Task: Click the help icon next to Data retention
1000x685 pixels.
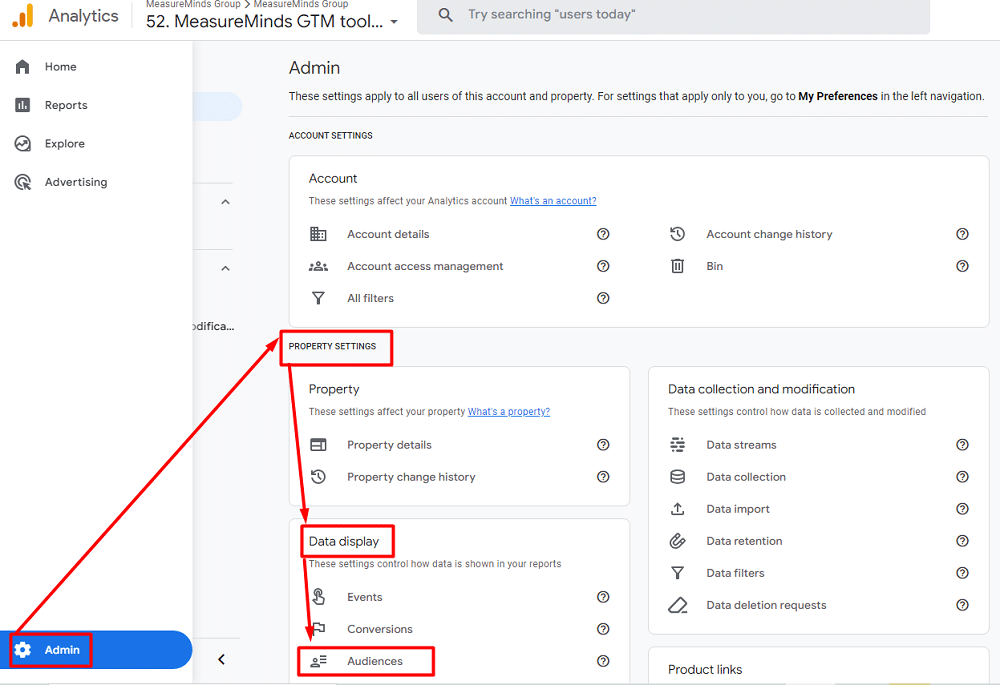Action: [x=962, y=541]
